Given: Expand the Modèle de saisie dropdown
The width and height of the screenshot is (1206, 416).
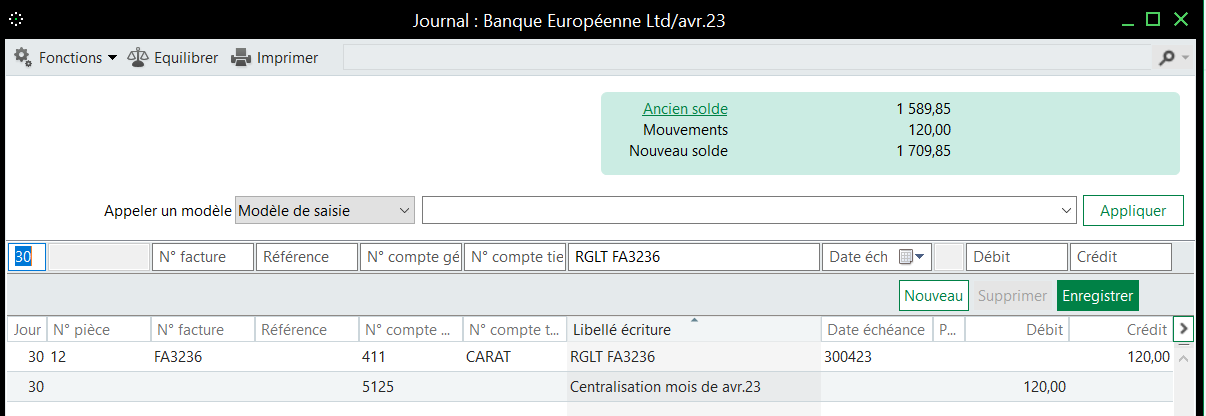Looking at the screenshot, I should 404,211.
